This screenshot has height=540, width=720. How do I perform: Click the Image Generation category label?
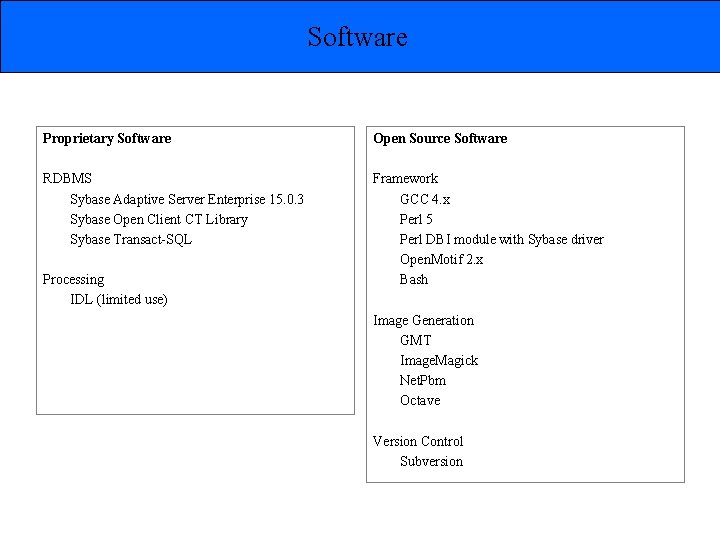(x=423, y=320)
